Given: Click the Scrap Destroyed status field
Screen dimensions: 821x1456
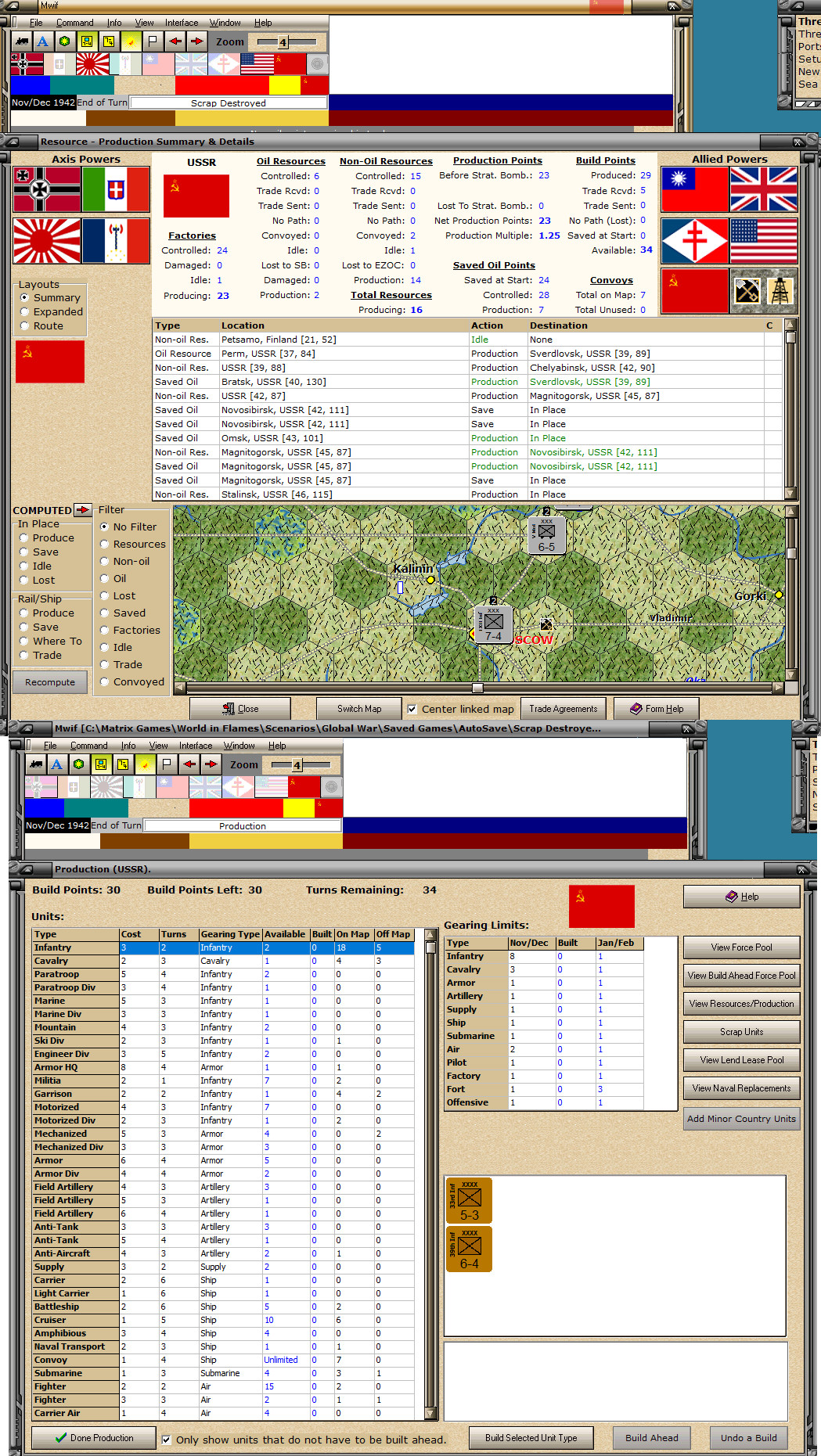Looking at the screenshot, I should tap(229, 102).
